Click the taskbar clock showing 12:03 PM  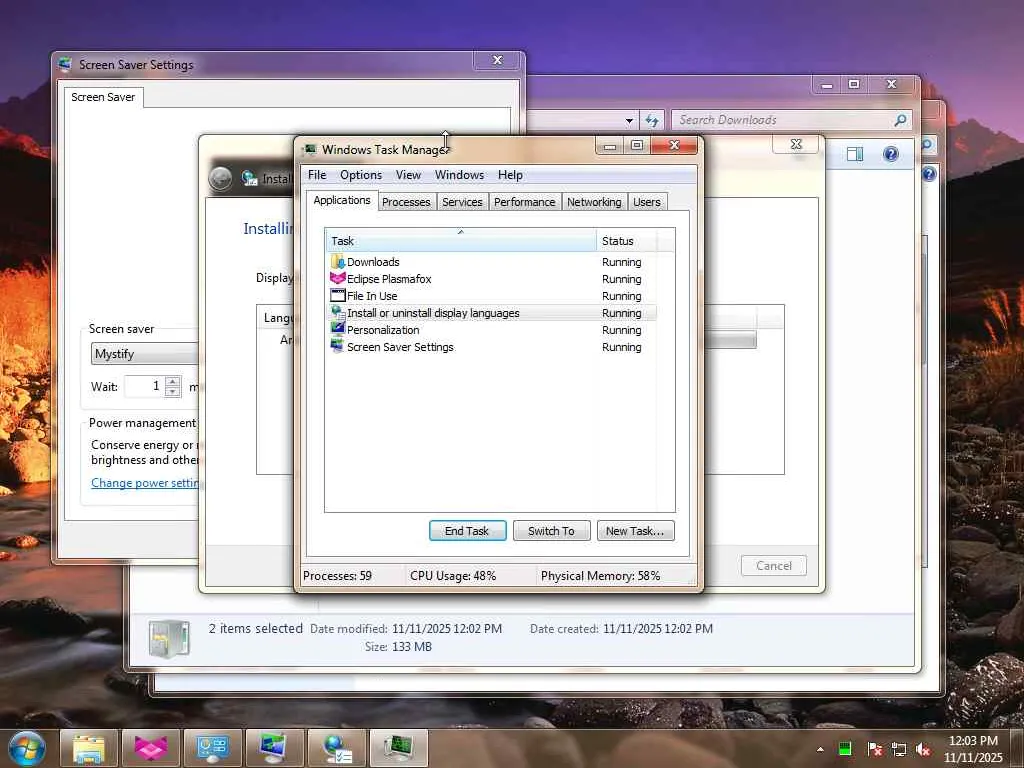click(x=973, y=749)
